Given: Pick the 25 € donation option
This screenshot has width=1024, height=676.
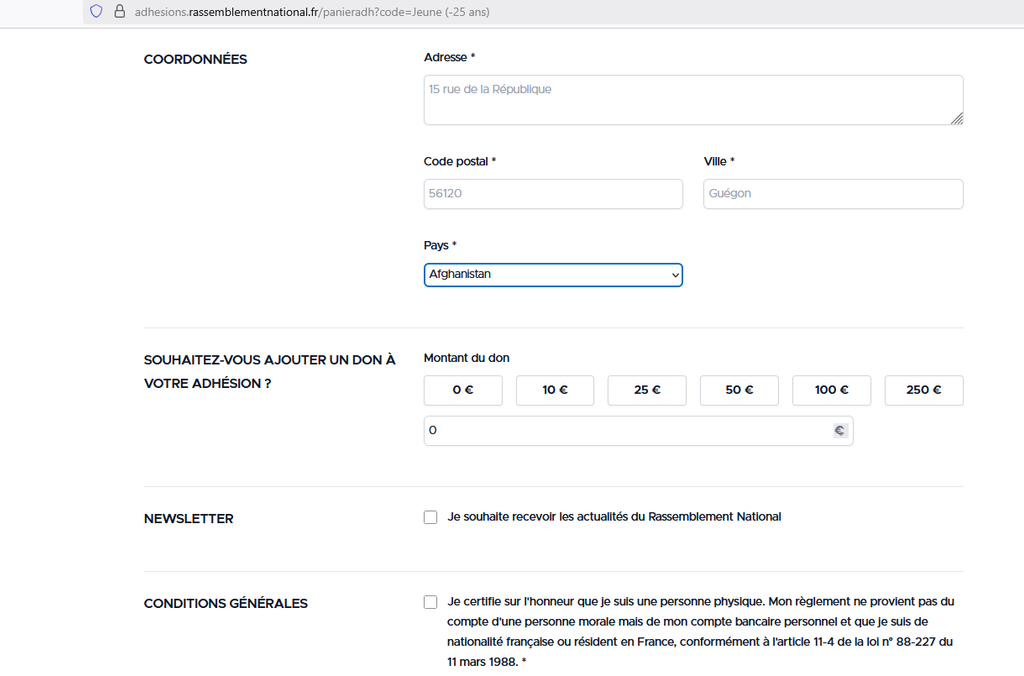Looking at the screenshot, I should click(647, 391).
